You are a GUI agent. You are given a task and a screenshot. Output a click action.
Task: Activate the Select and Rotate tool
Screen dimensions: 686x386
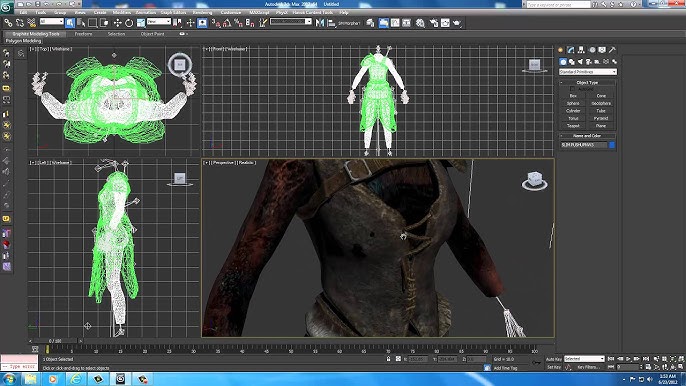(129, 23)
